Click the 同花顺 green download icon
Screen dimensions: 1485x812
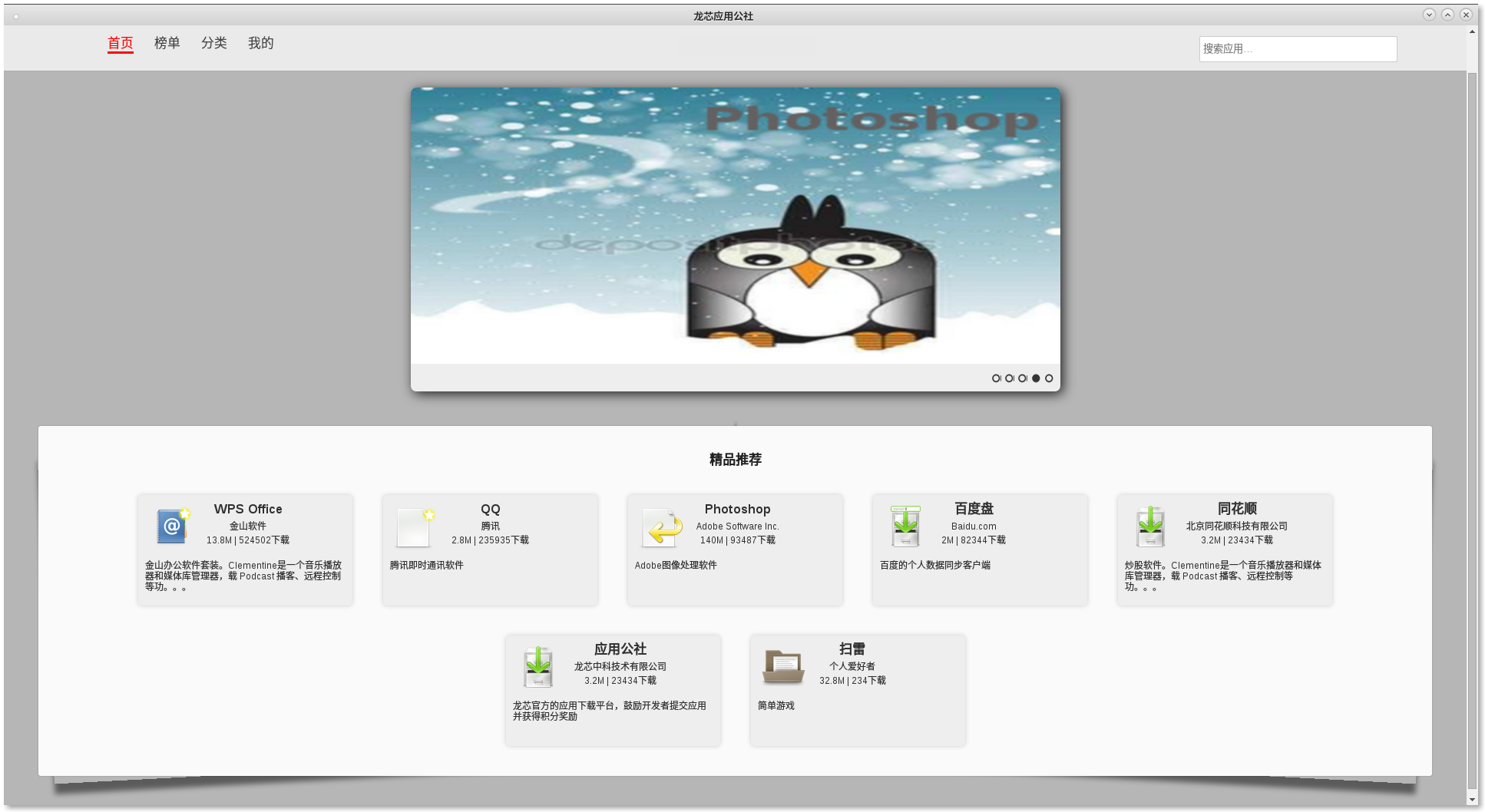point(1150,526)
